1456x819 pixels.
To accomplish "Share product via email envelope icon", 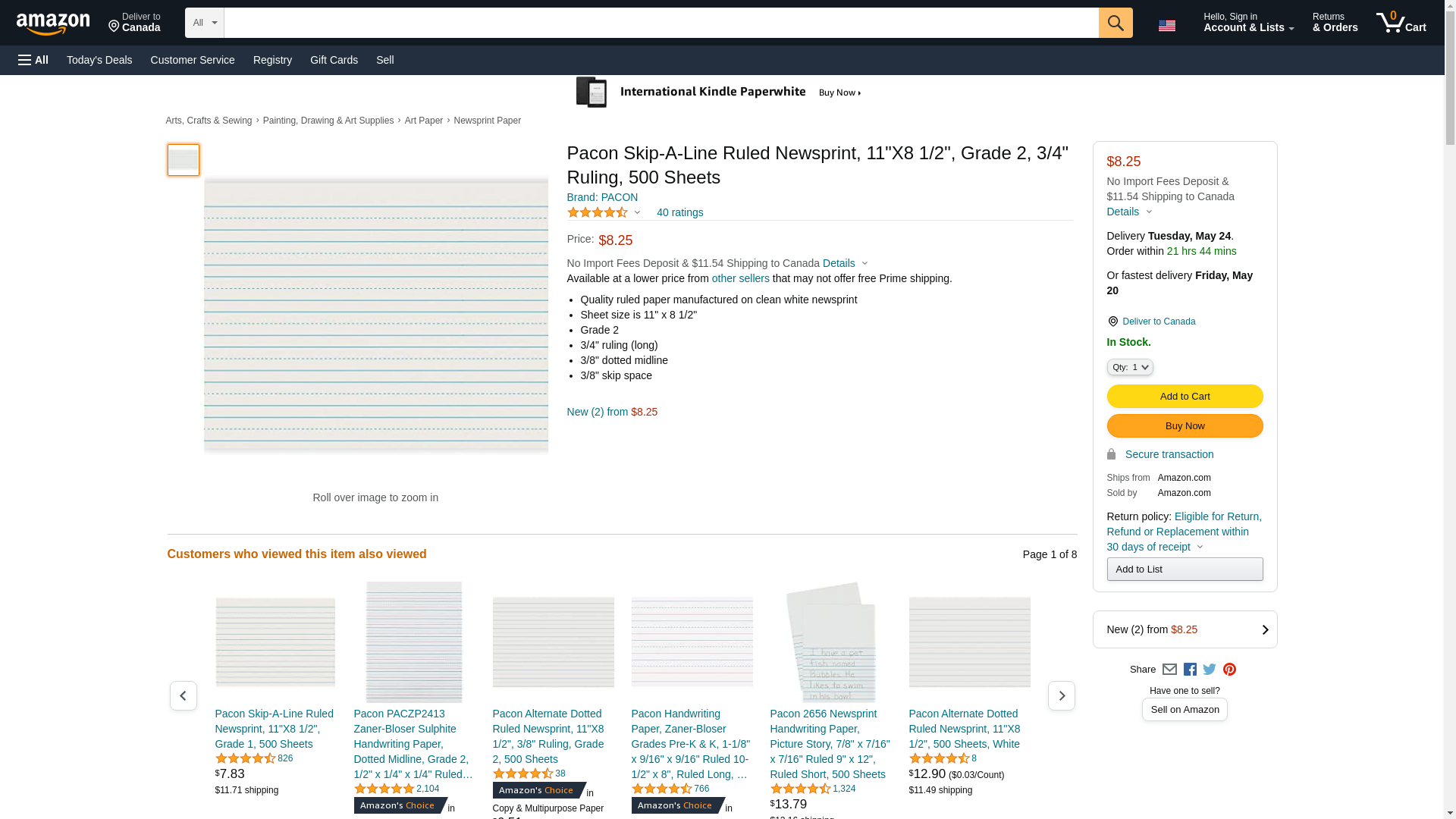I will tap(1169, 670).
